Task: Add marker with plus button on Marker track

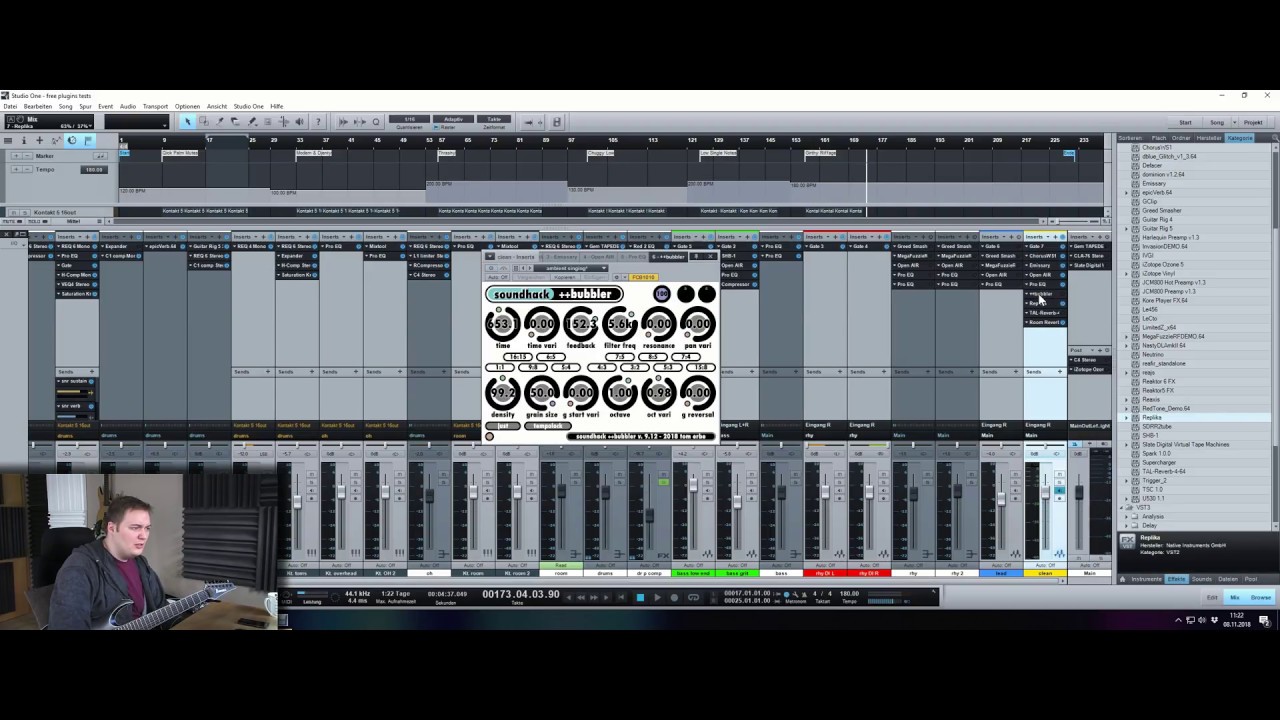Action: tap(16, 156)
